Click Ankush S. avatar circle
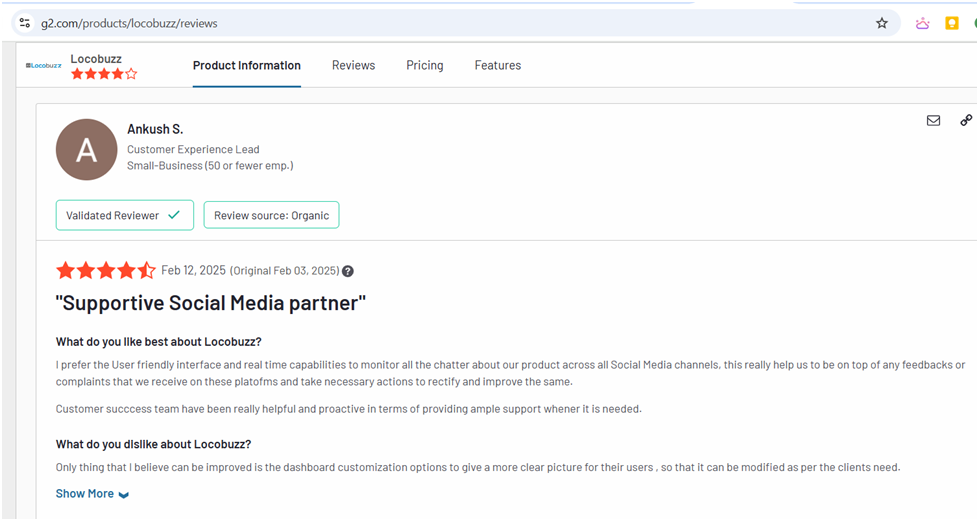 (x=87, y=150)
